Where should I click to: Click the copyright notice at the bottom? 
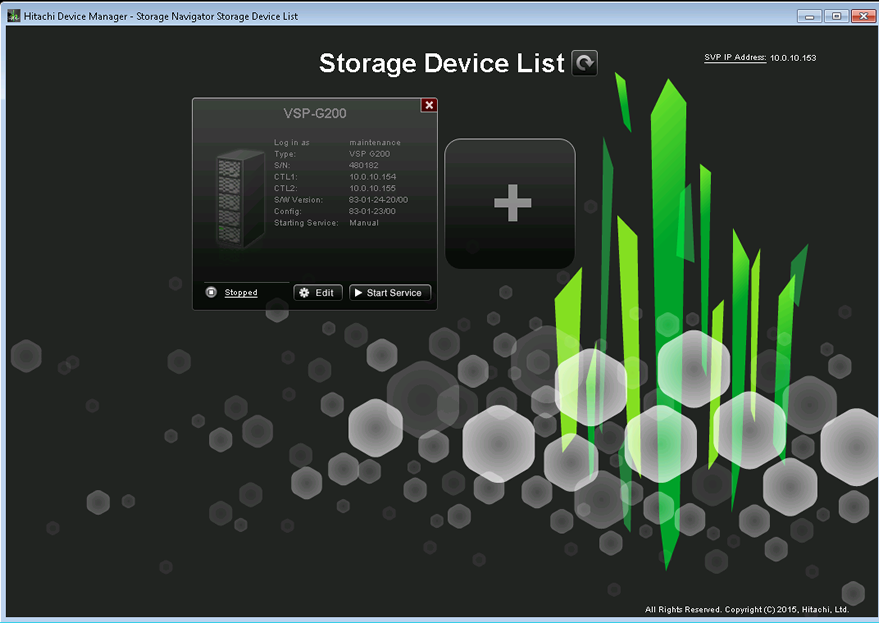click(745, 608)
